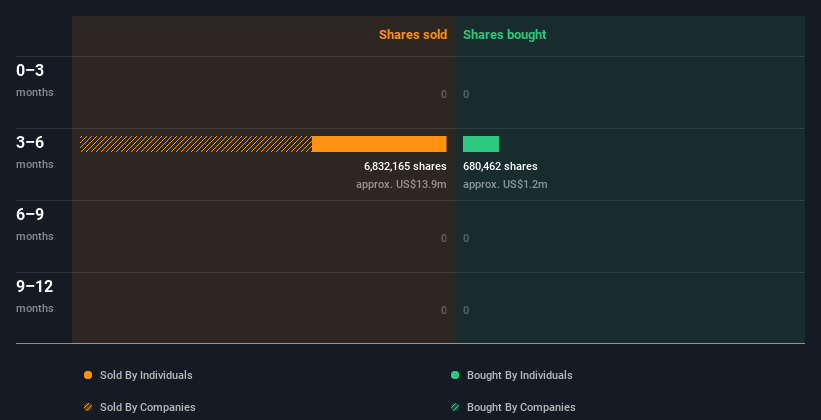Select the green shares bought bar
The image size is (821, 420).
(x=481, y=144)
